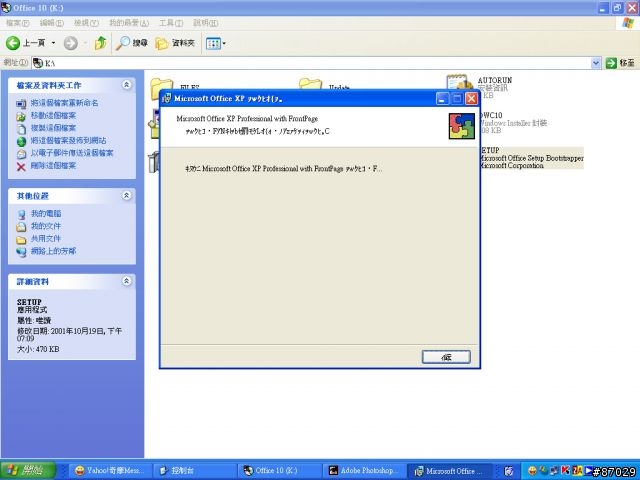Click the move file icon

[21, 117]
